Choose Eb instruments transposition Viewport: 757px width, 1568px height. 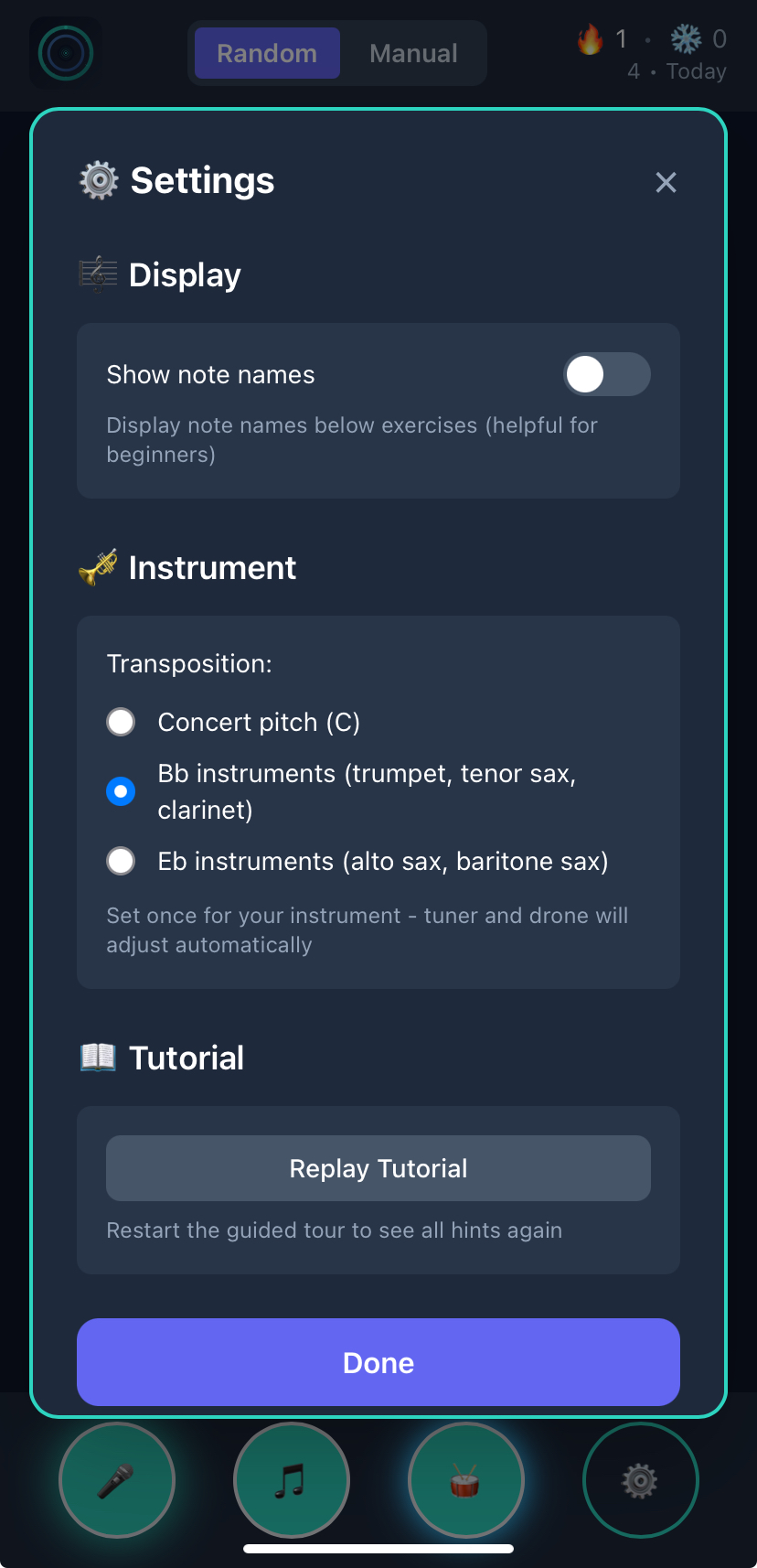[x=121, y=861]
